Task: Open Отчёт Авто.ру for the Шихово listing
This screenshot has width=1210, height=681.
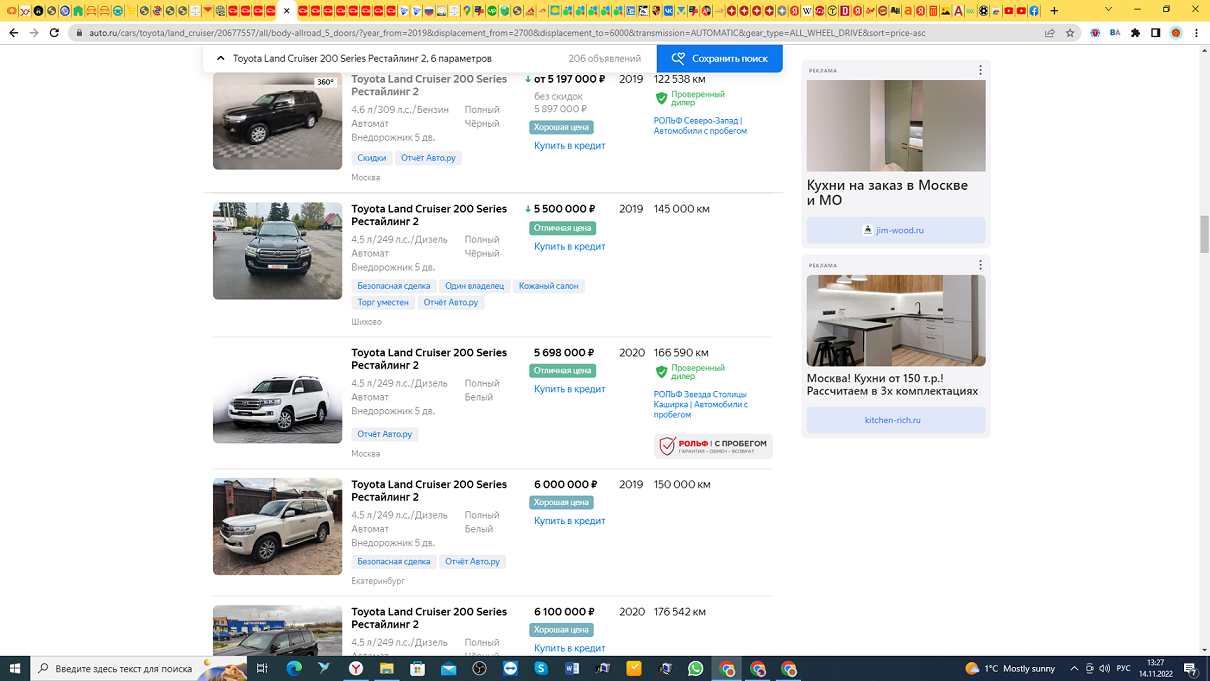Action: (450, 302)
